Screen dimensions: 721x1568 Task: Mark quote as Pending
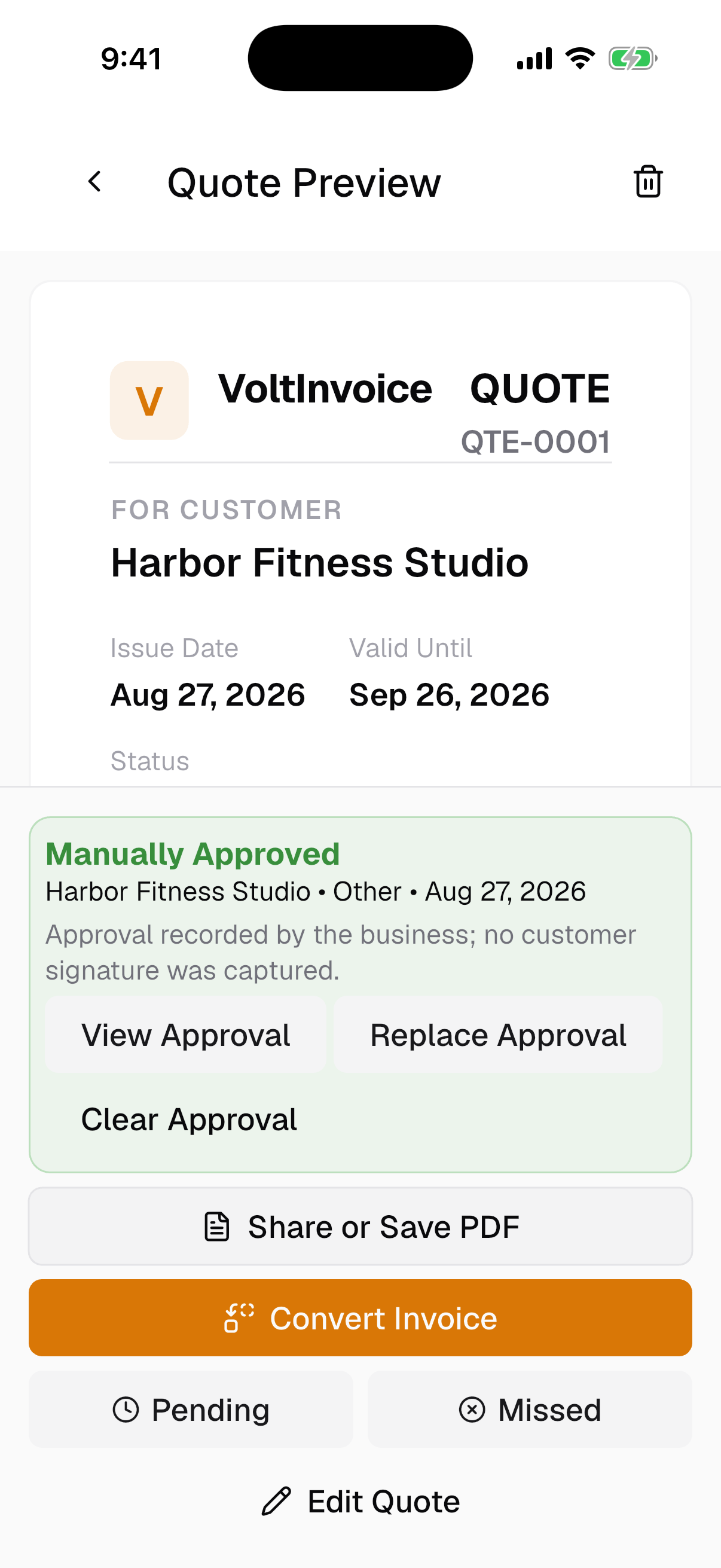pos(191,1410)
